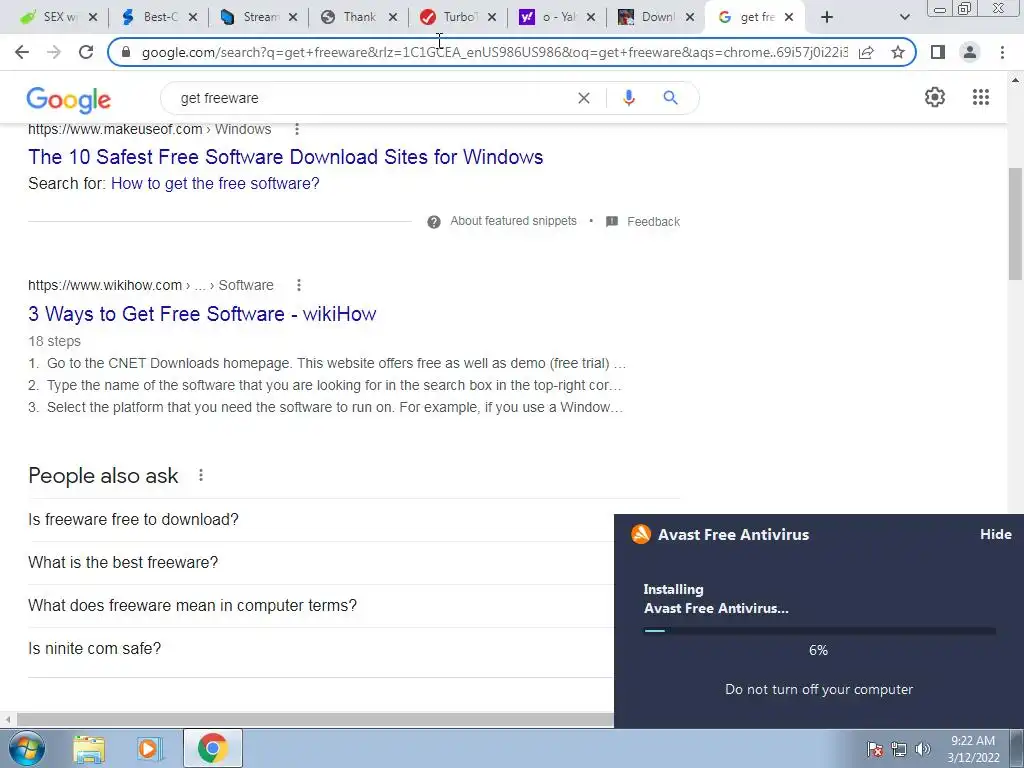Start voice search with the microphone

tap(629, 98)
